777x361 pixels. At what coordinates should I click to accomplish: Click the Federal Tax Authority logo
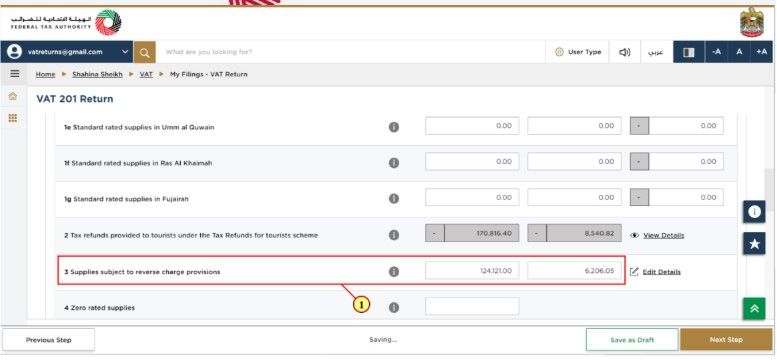66,23
